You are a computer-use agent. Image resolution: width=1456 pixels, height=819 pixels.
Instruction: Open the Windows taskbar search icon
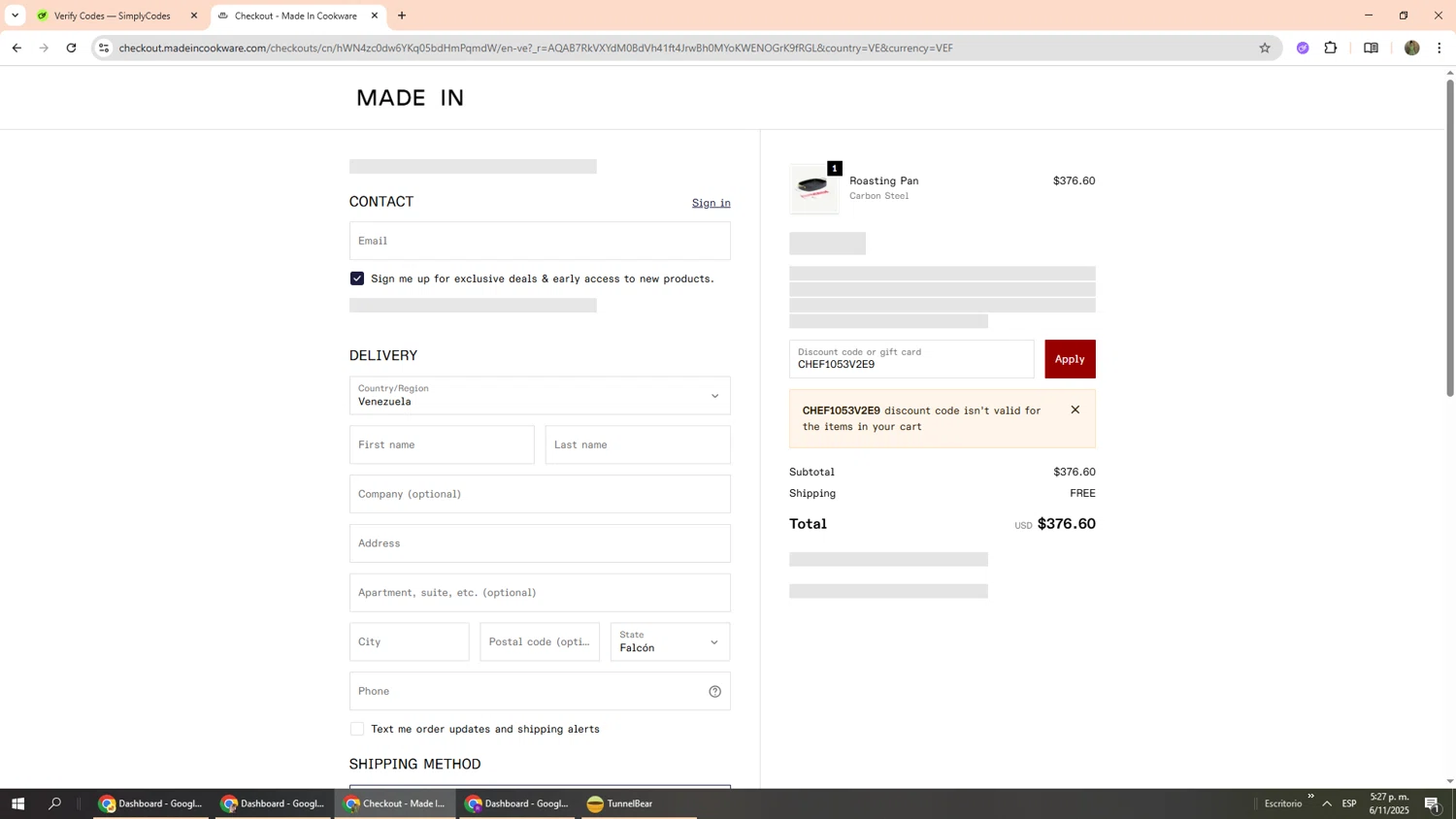pyautogui.click(x=55, y=803)
